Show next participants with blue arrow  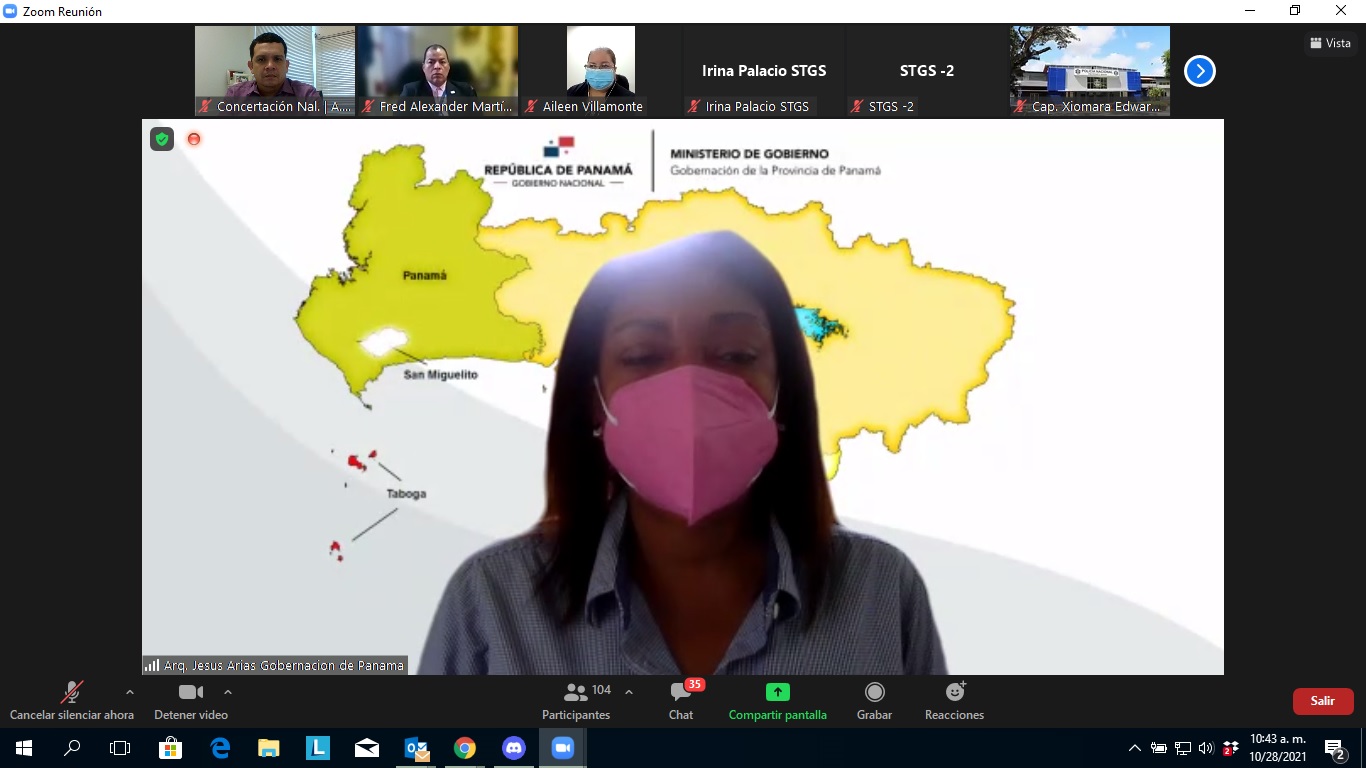tap(1200, 71)
